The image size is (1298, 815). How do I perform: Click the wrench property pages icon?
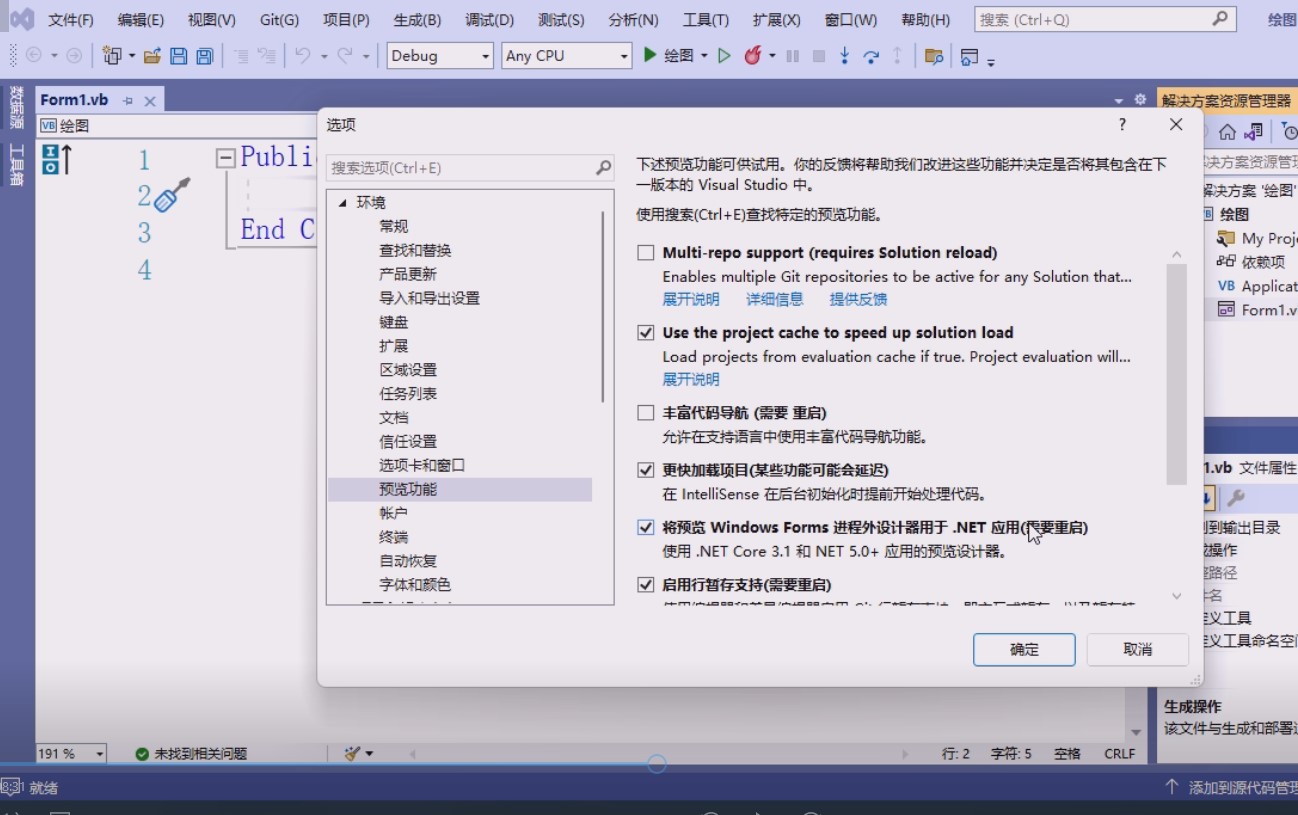[1235, 497]
